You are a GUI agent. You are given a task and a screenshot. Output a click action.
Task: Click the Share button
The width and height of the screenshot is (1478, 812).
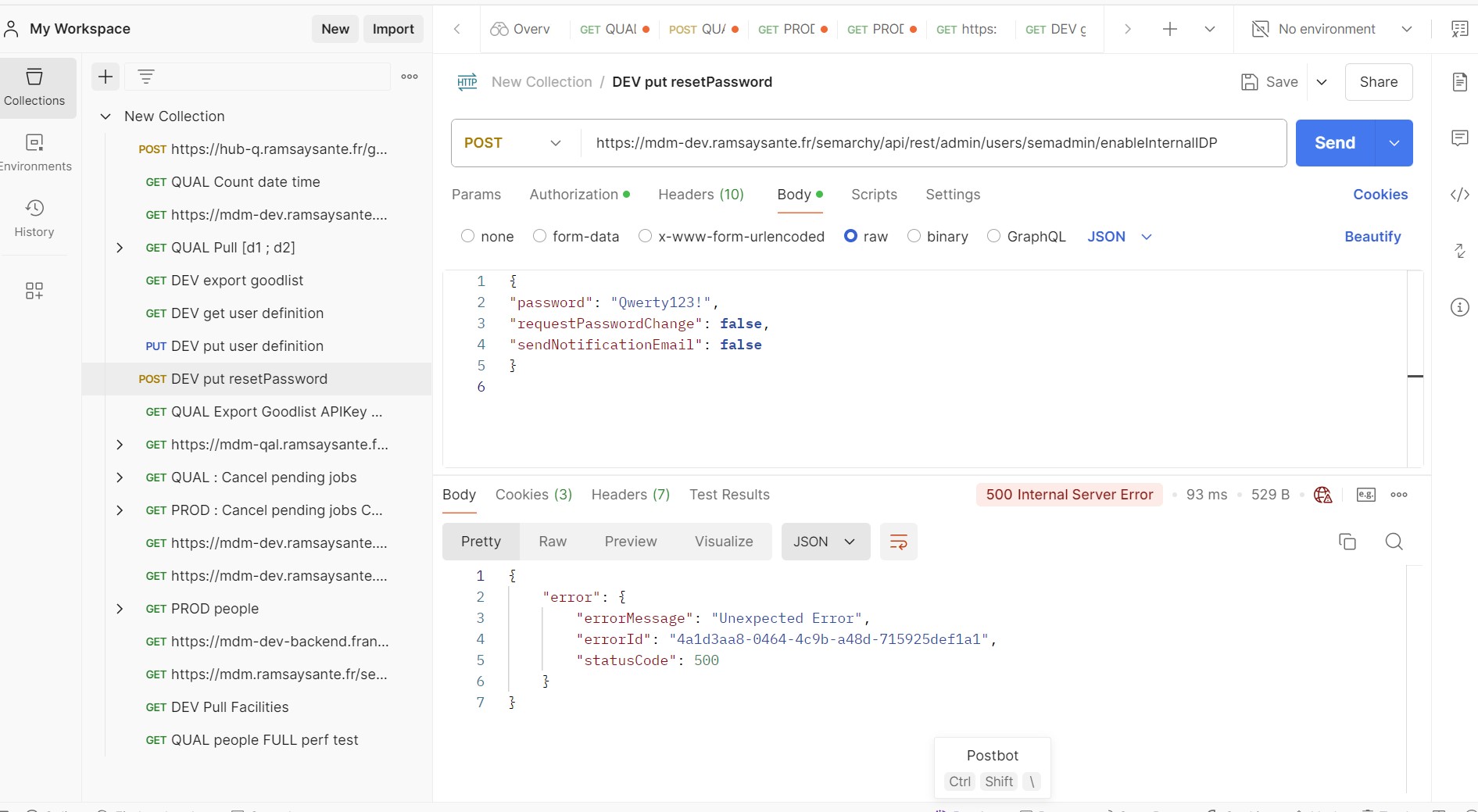click(1379, 82)
